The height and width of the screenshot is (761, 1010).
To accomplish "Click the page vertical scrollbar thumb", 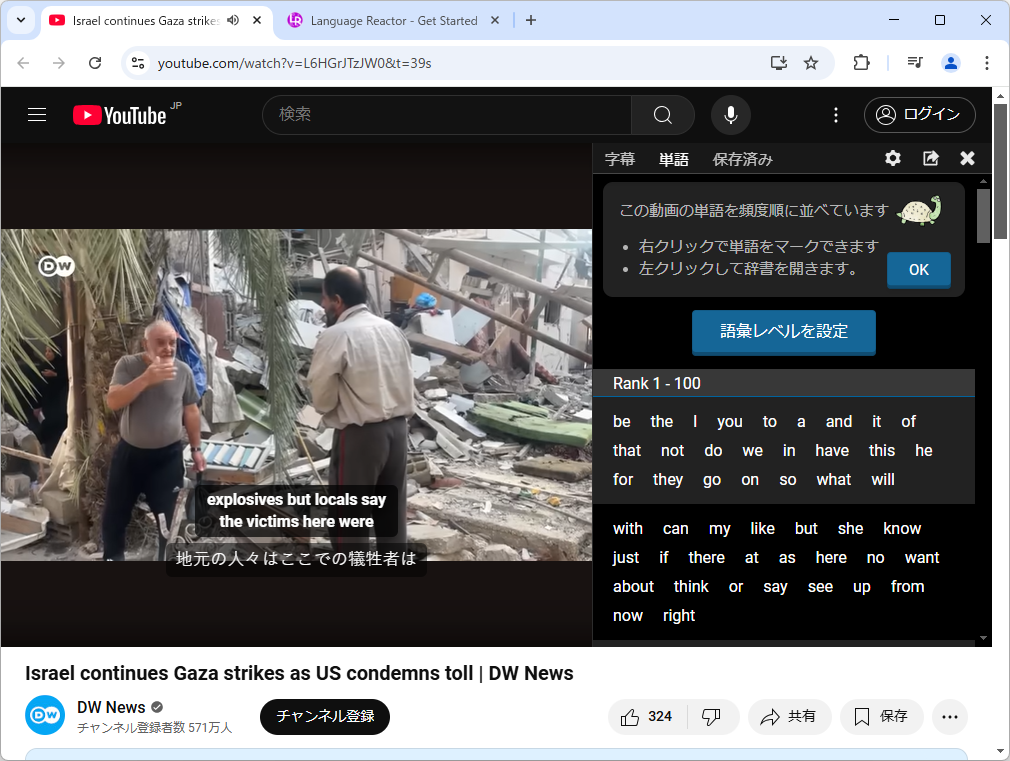I will [1000, 171].
